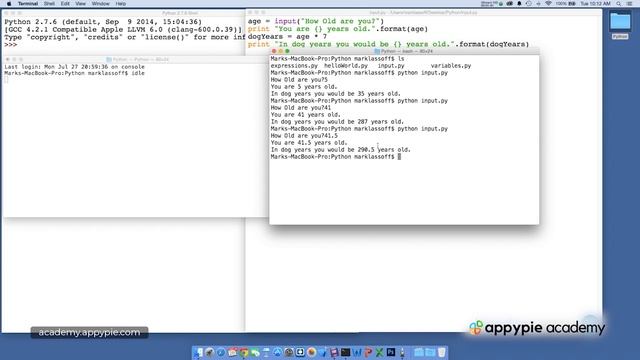Click the battery status indicator
The width and height of the screenshot is (640, 360).
[x=565, y=4]
